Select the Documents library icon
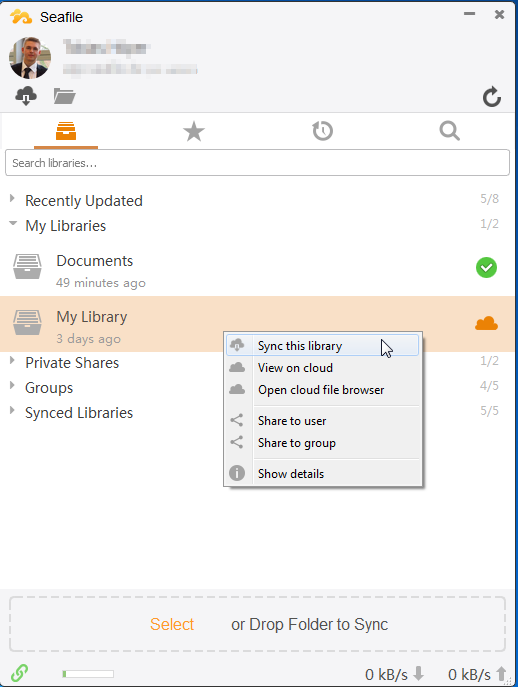The image size is (518, 687). tap(27, 266)
